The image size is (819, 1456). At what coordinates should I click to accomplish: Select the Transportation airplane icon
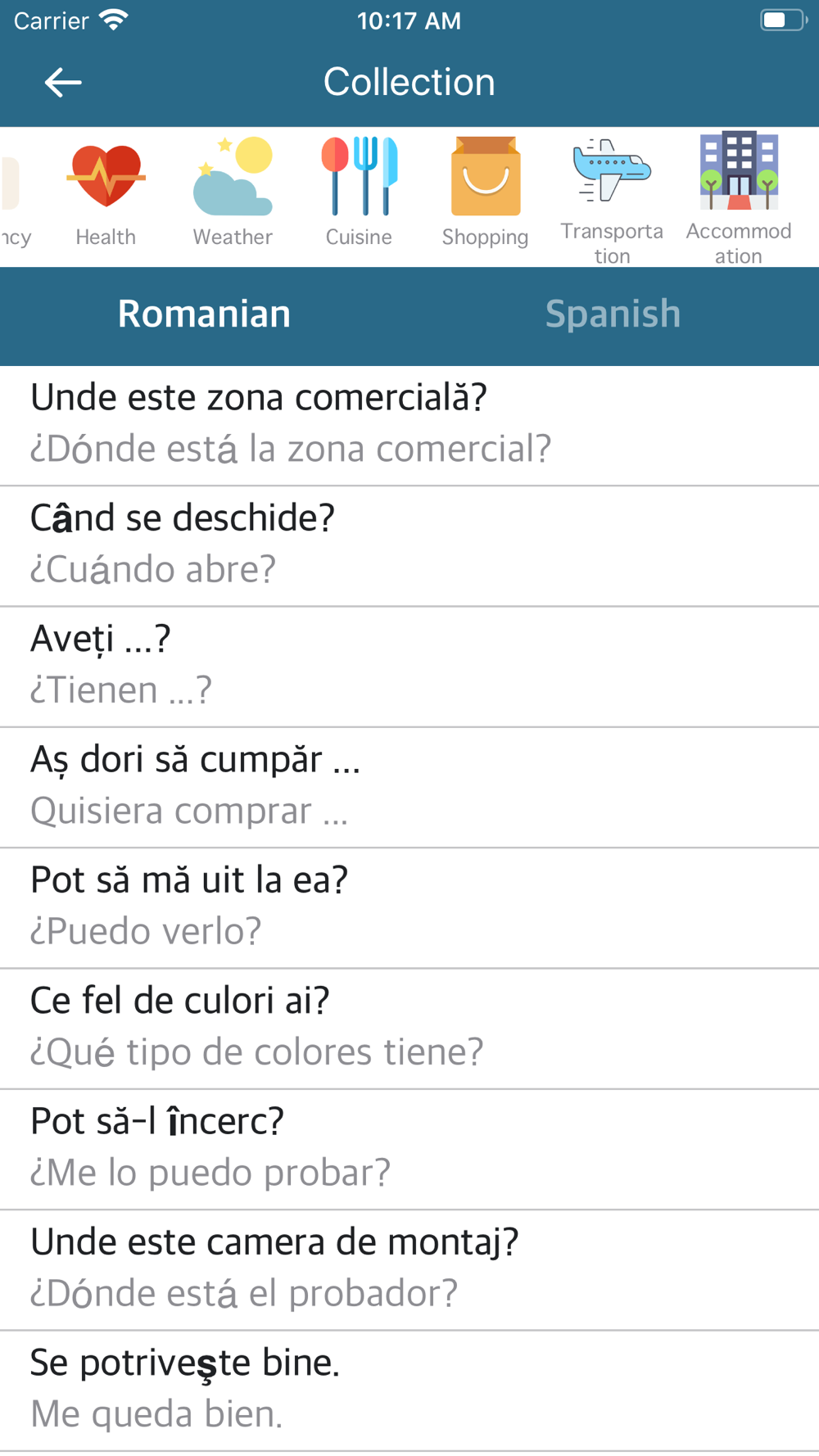(612, 172)
